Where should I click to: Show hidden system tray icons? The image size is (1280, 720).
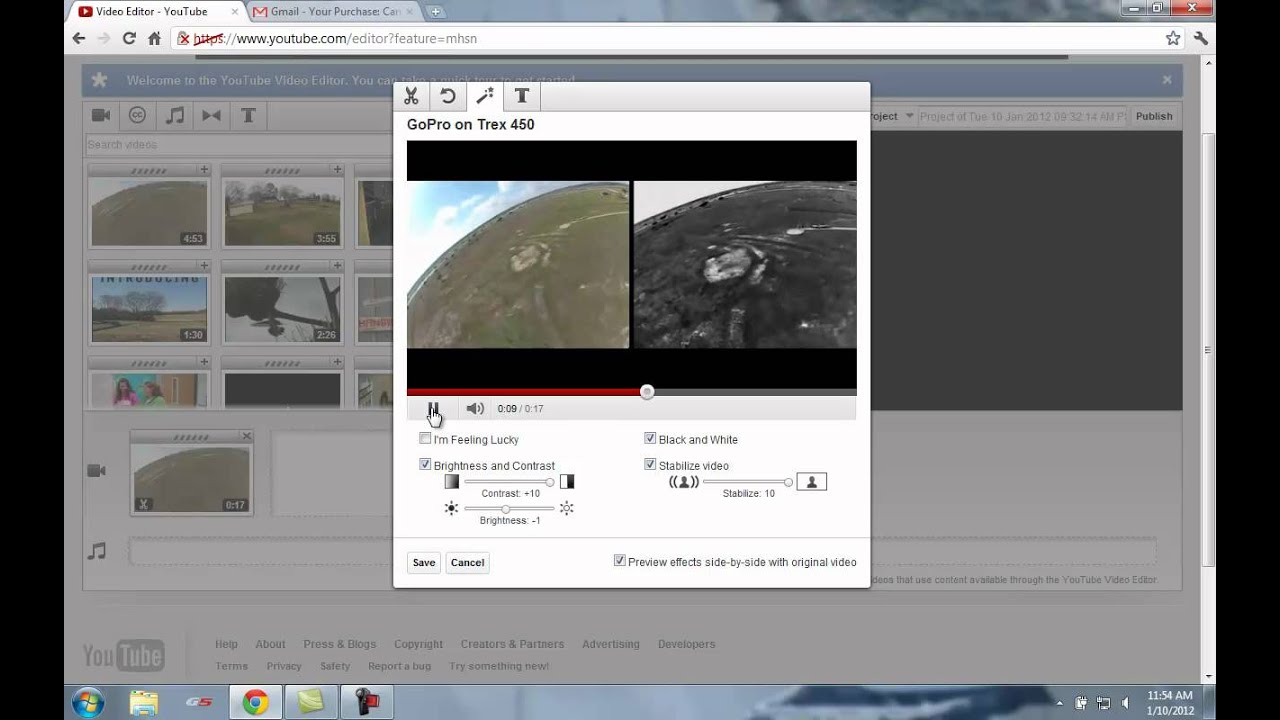(1062, 703)
